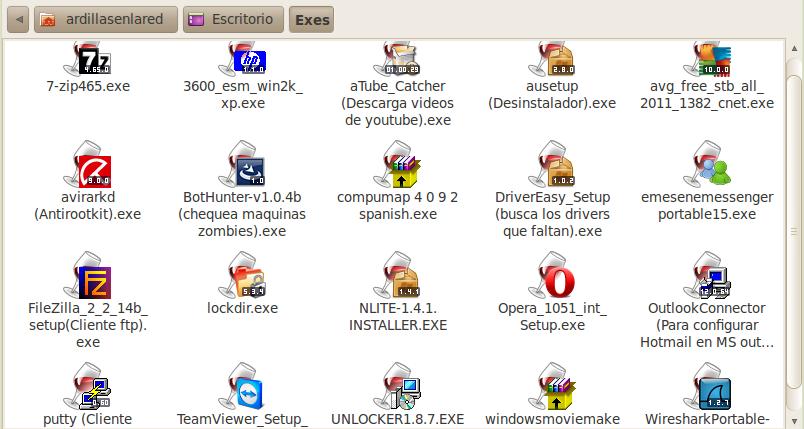The width and height of the screenshot is (804, 429).
Task: Go to Escritorio folder in path bar
Action: 233,19
